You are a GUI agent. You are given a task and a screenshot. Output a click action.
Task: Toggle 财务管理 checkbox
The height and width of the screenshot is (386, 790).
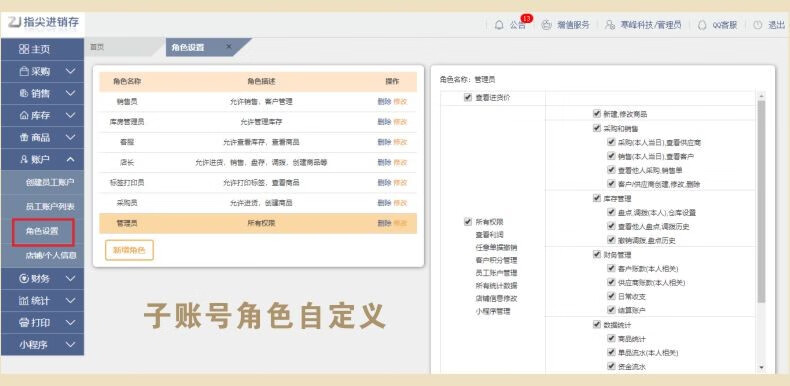(597, 254)
